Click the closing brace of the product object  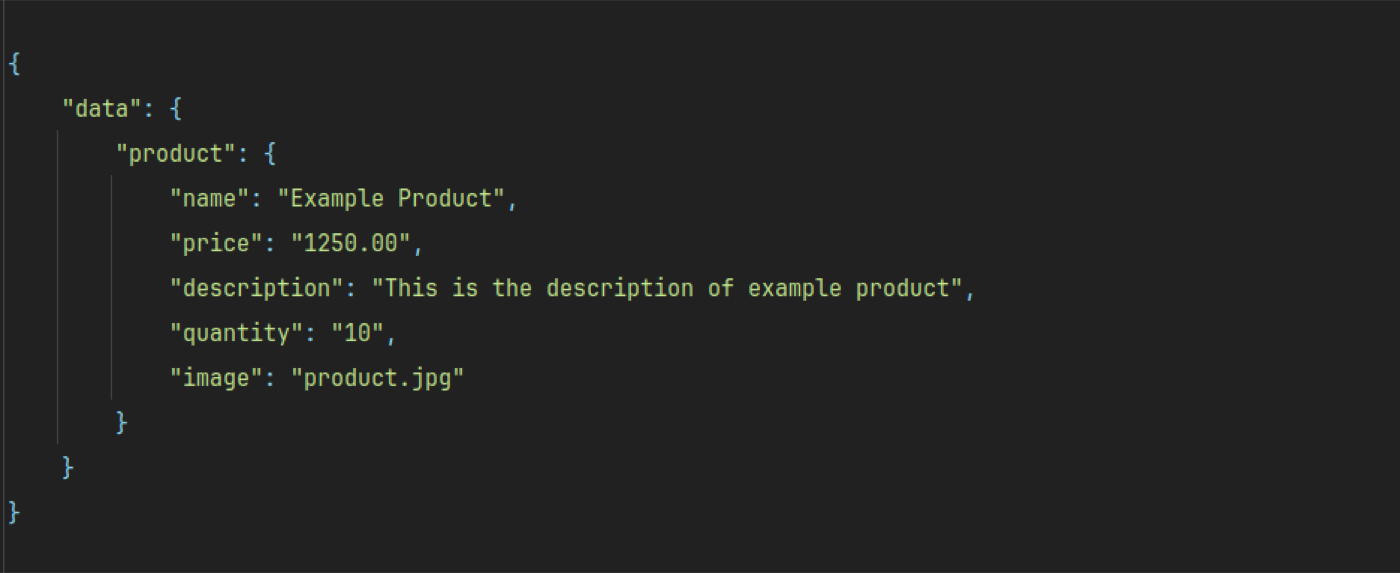(122, 422)
